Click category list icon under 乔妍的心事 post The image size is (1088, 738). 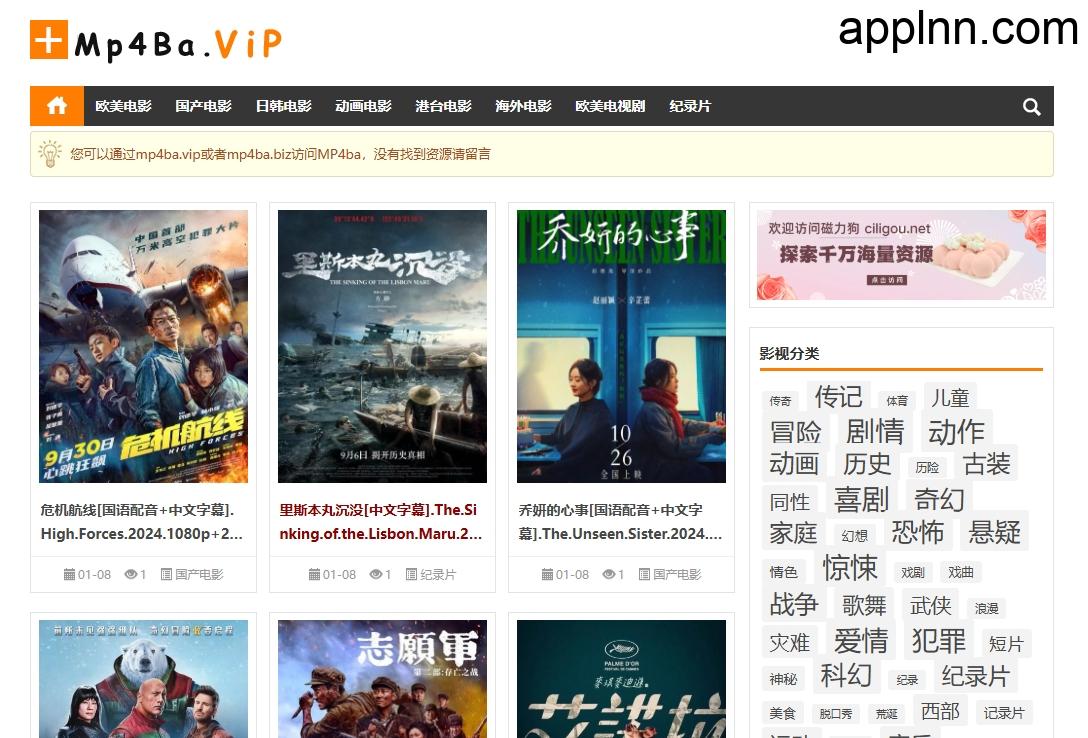pyautogui.click(x=645, y=575)
